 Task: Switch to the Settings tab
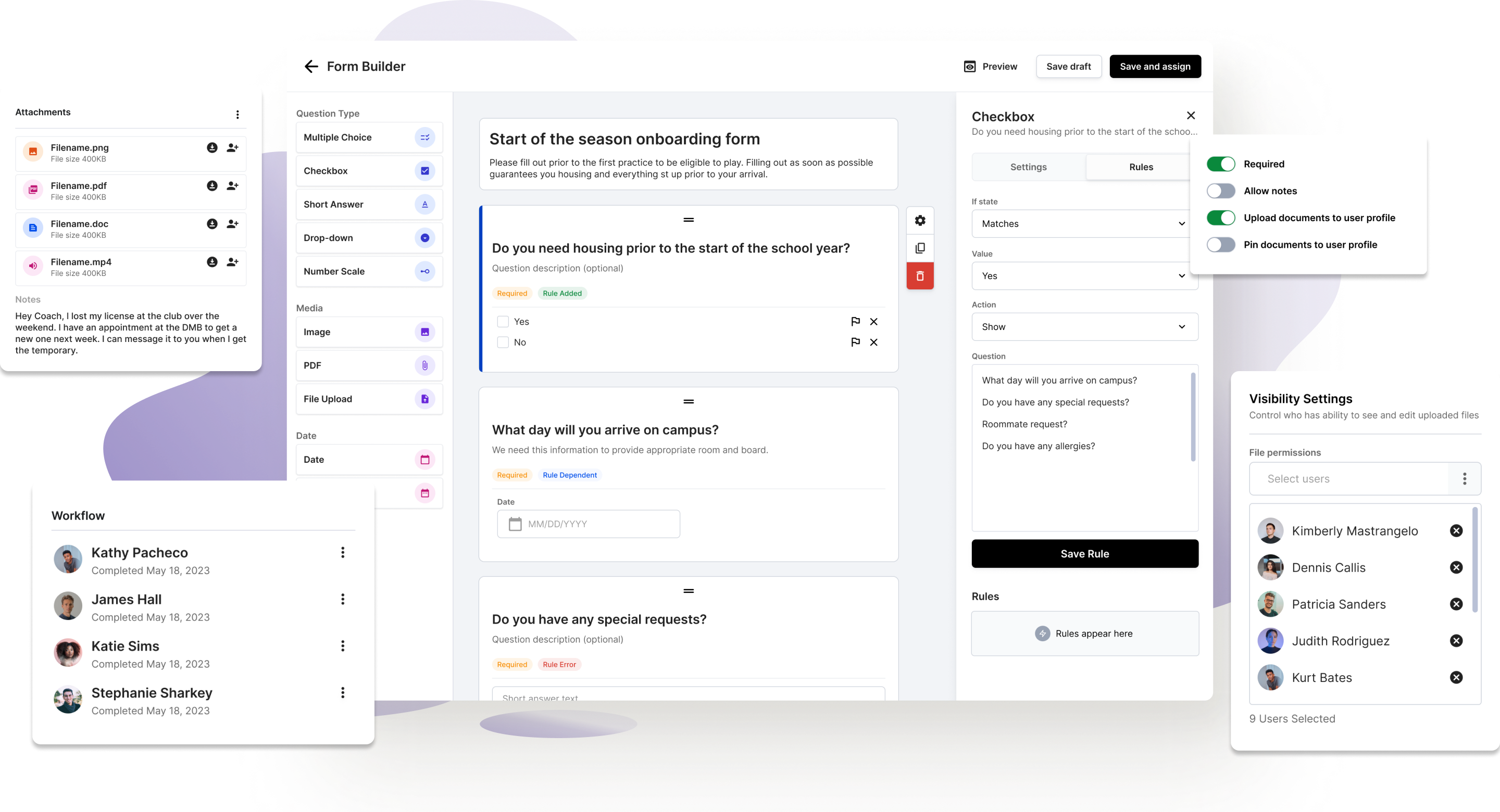[x=1028, y=167]
